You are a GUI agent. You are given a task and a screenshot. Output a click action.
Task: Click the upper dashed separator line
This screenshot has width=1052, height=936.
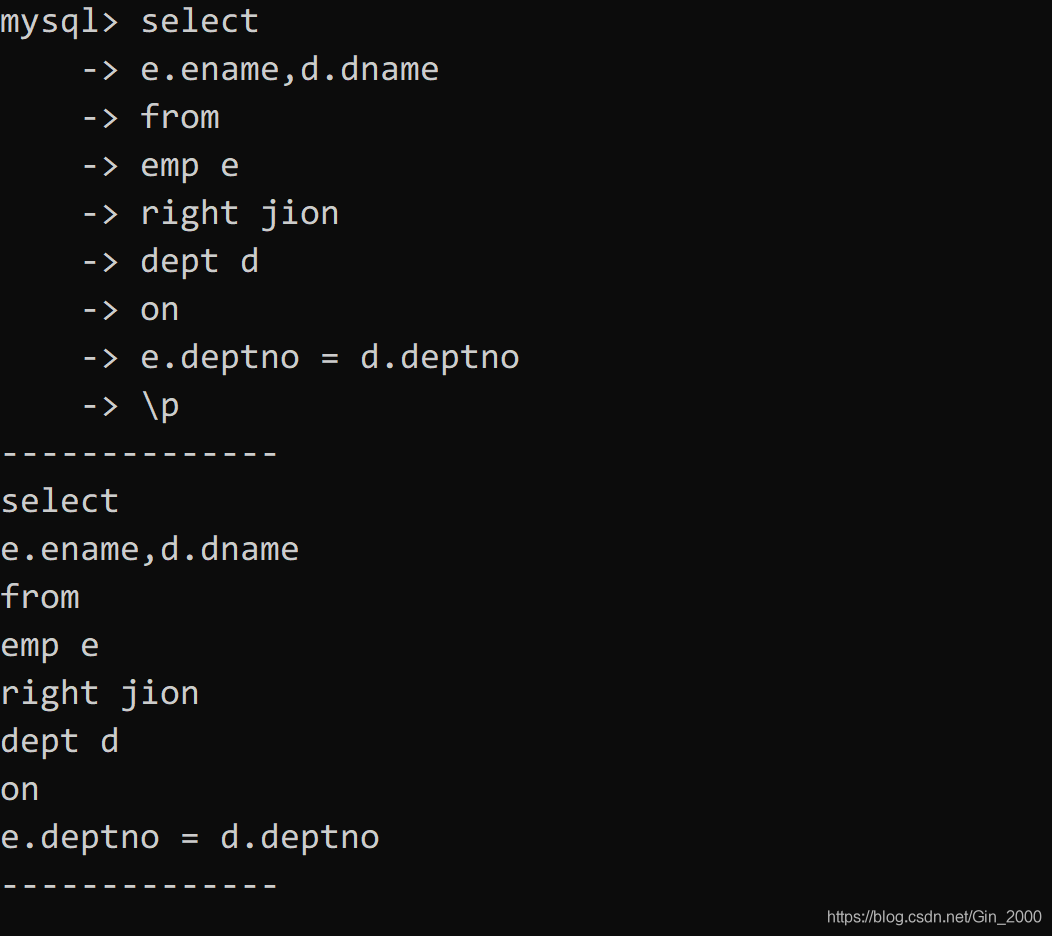coord(140,454)
